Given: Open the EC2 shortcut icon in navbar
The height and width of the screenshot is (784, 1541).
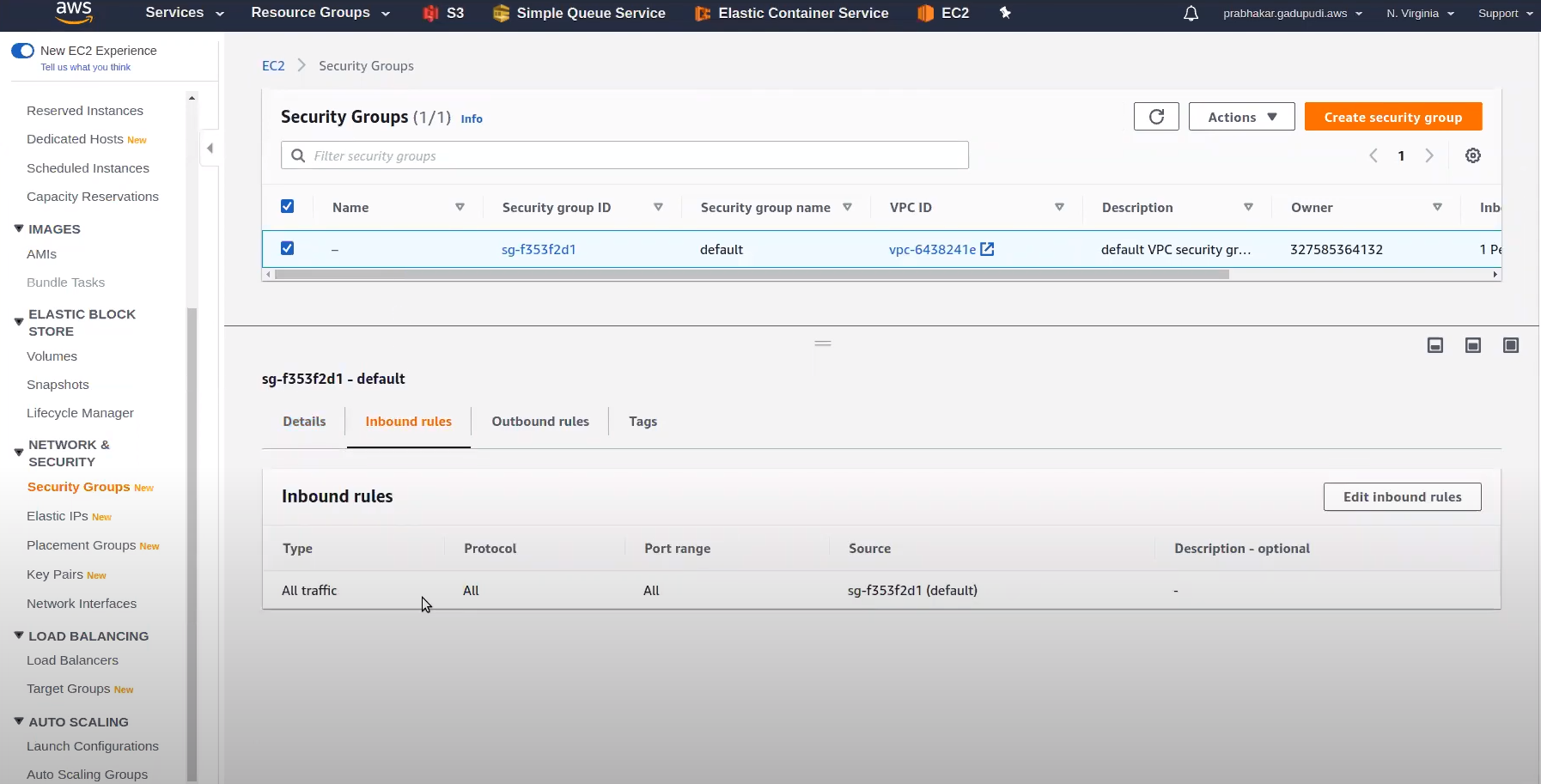Looking at the screenshot, I should (x=925, y=13).
